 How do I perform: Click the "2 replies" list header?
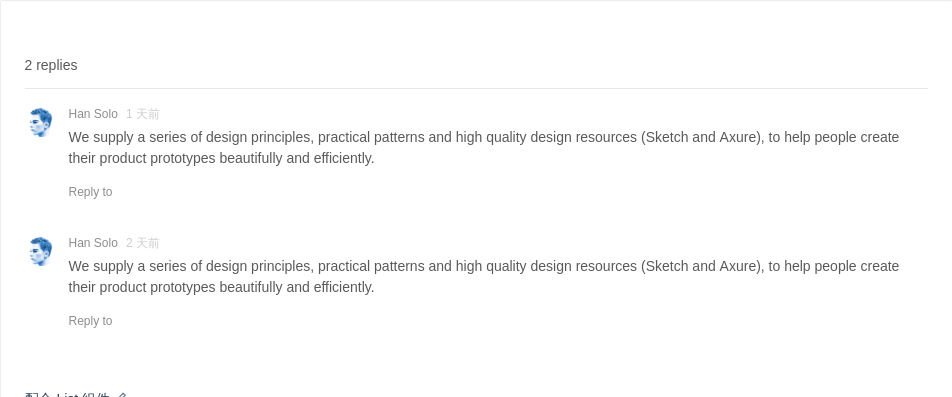[x=51, y=65]
